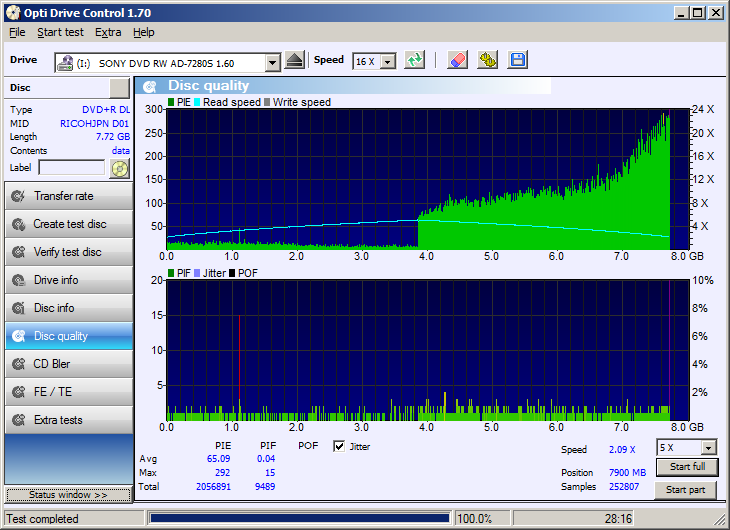This screenshot has width=730, height=530.
Task: Click the Create test disc sidebar icon
Action: tap(18, 224)
